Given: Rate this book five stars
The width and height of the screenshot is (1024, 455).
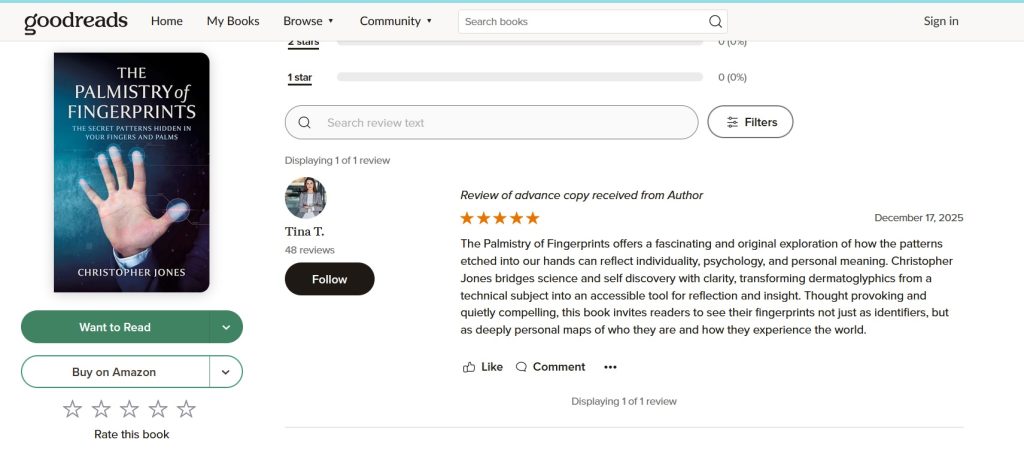Looking at the screenshot, I should click(x=186, y=409).
